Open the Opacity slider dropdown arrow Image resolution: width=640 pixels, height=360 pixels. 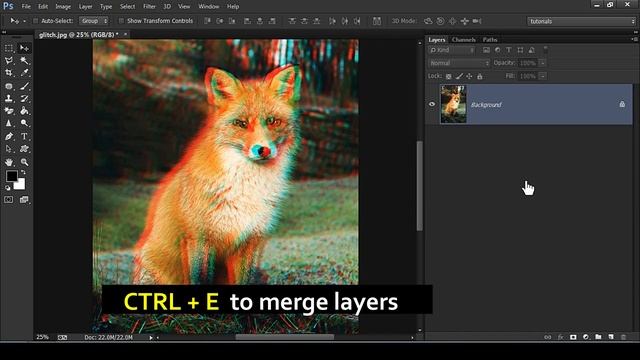point(542,63)
